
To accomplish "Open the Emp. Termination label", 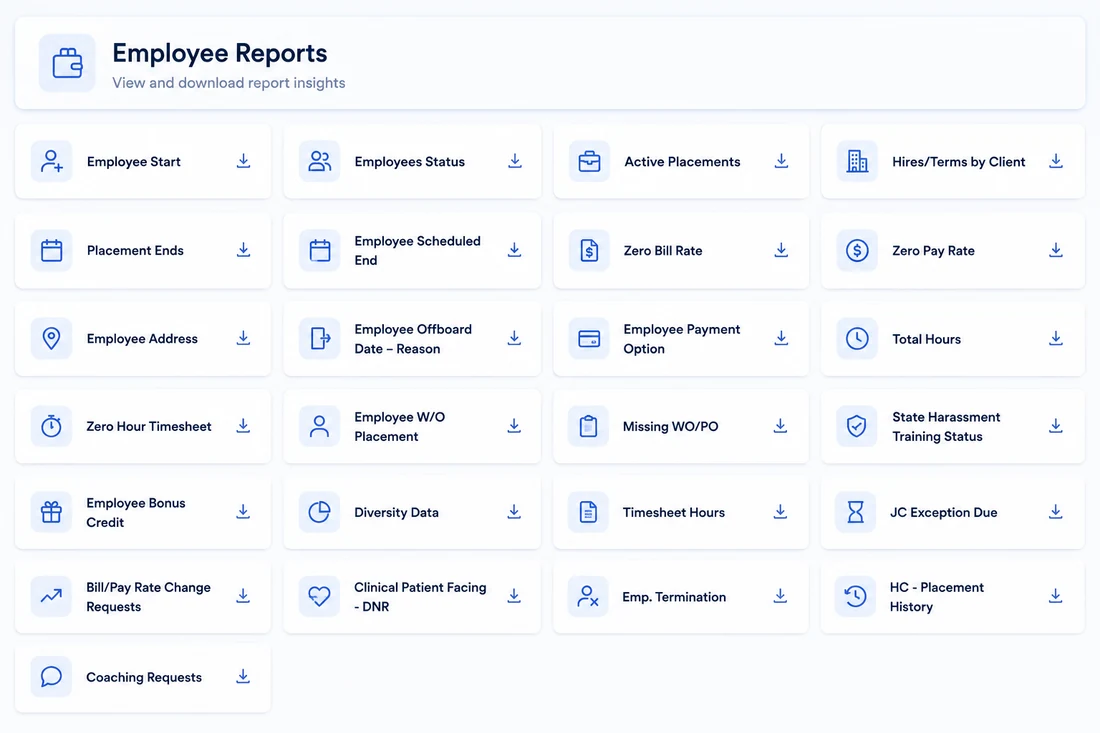I will click(674, 597).
